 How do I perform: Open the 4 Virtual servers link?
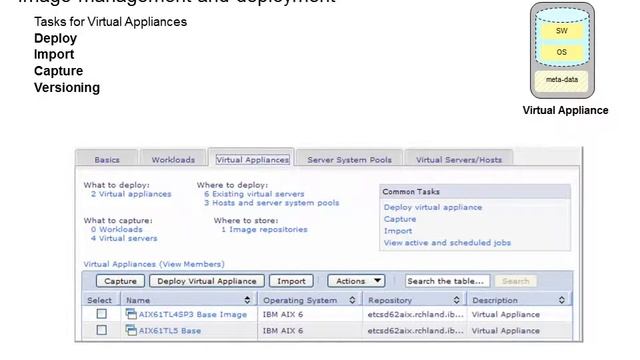click(124, 238)
